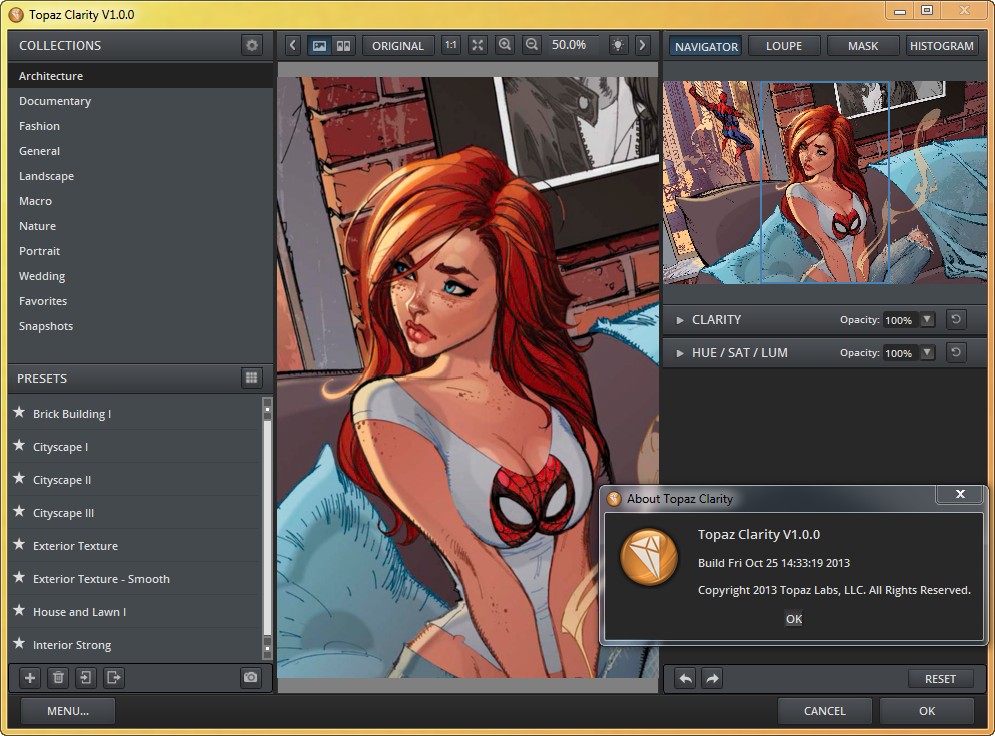The height and width of the screenshot is (736, 995).
Task: Select the Fashion collection
Action: [140, 126]
